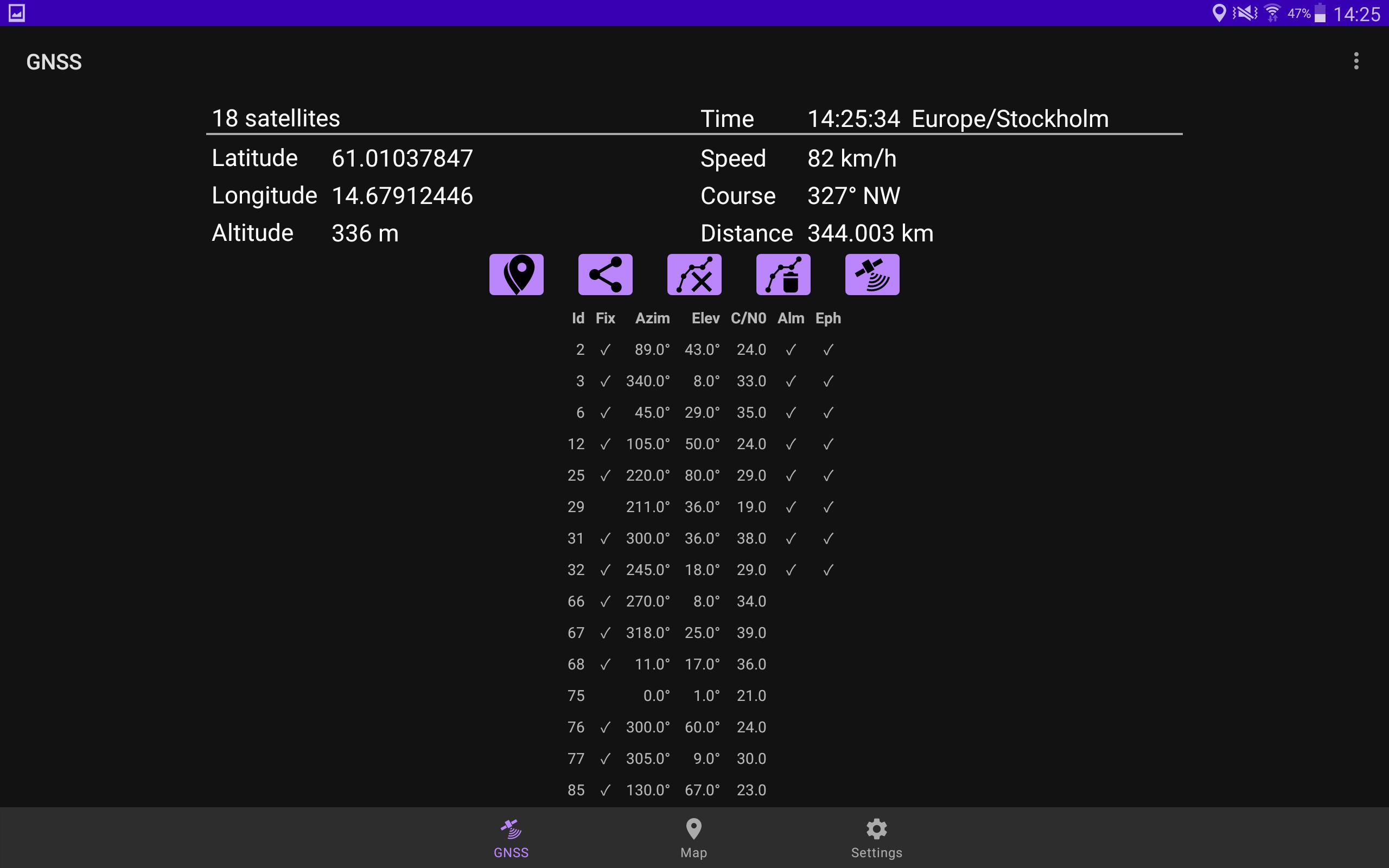Viewport: 1389px width, 868px height.
Task: Click the Fix checkmark for satellite 2
Action: tap(605, 349)
